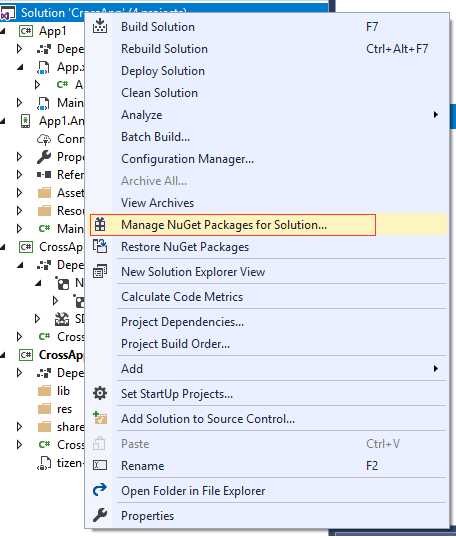
Task: Click the solution icon at tree top
Action: [x=8, y=13]
